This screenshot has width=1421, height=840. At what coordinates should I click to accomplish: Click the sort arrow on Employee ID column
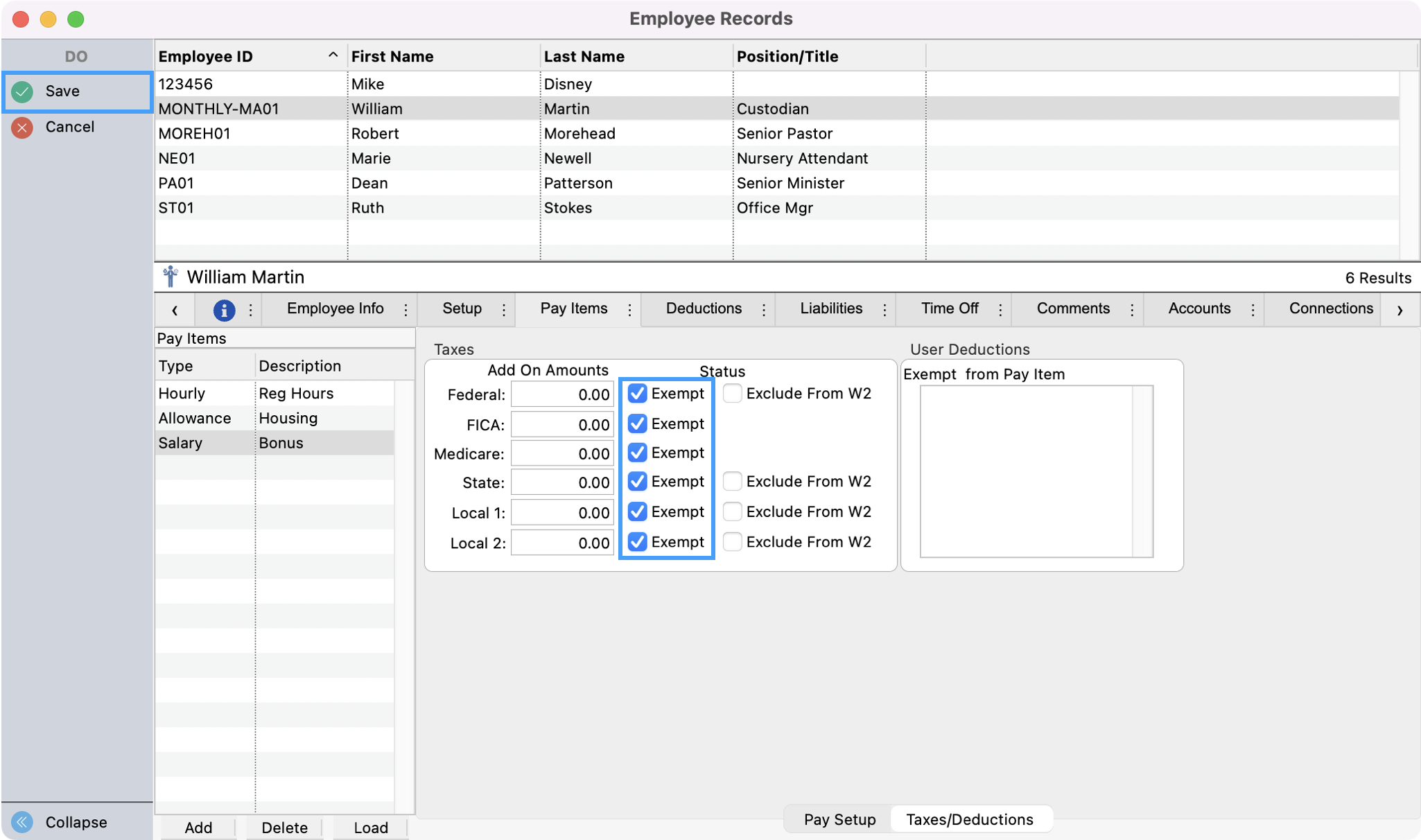pyautogui.click(x=333, y=55)
